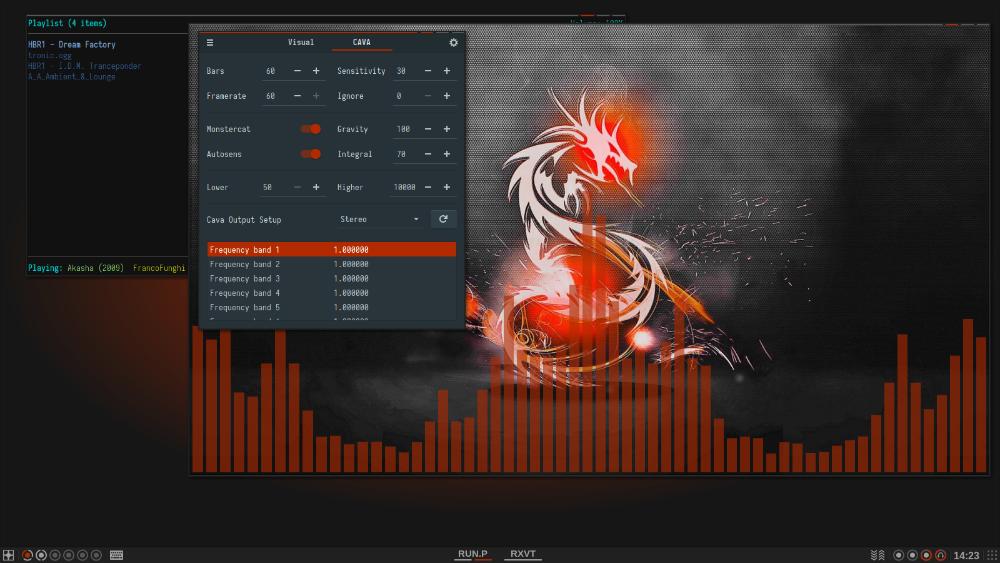The height and width of the screenshot is (563, 1000).
Task: Click the Playlist (4 items) header
Action: [x=67, y=23]
